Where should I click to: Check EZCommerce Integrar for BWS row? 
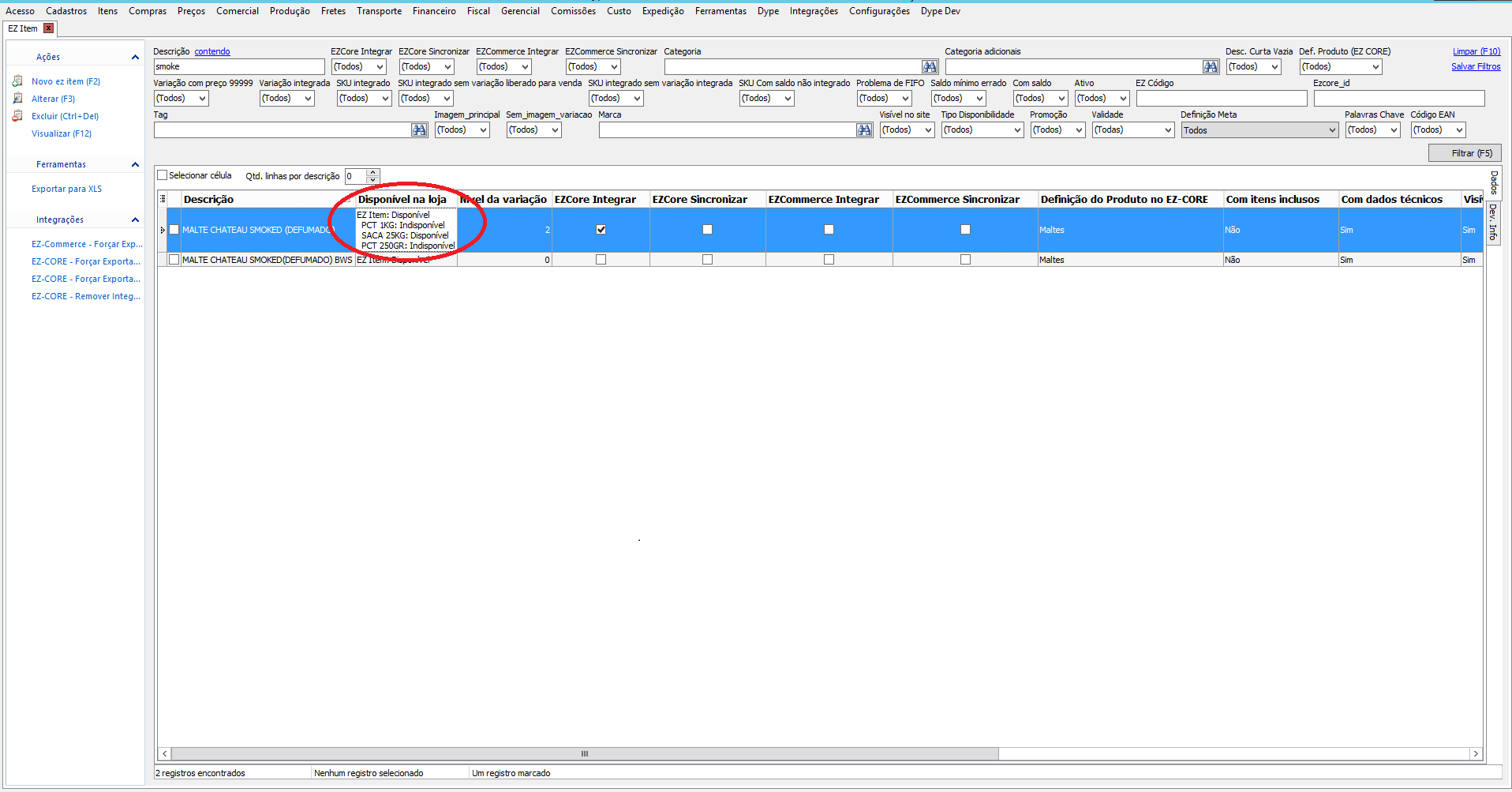pos(829,260)
